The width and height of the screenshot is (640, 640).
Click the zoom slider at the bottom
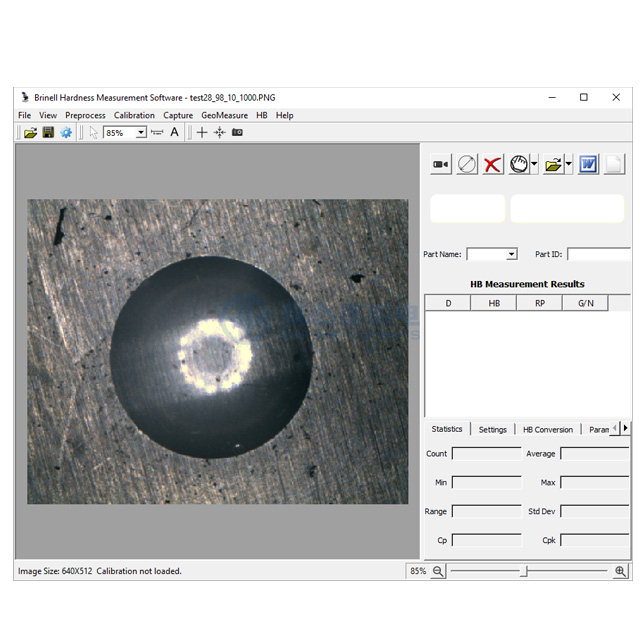pos(527,571)
